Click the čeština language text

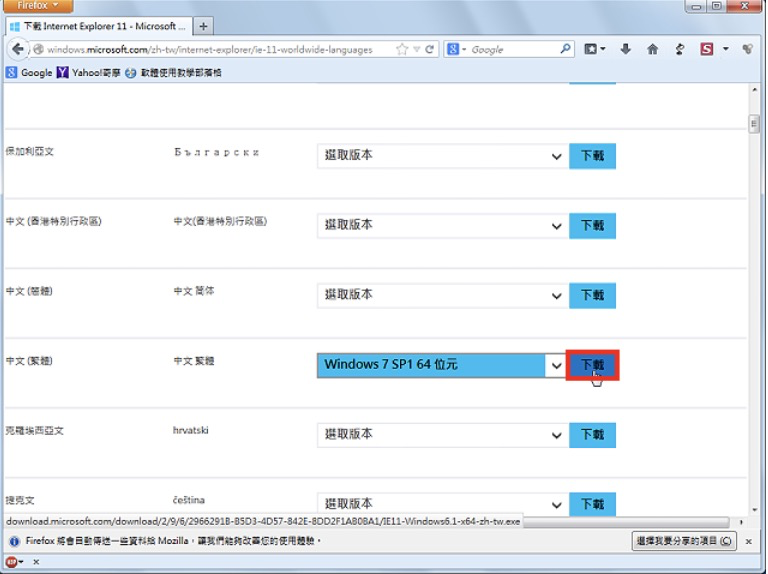tap(189, 500)
